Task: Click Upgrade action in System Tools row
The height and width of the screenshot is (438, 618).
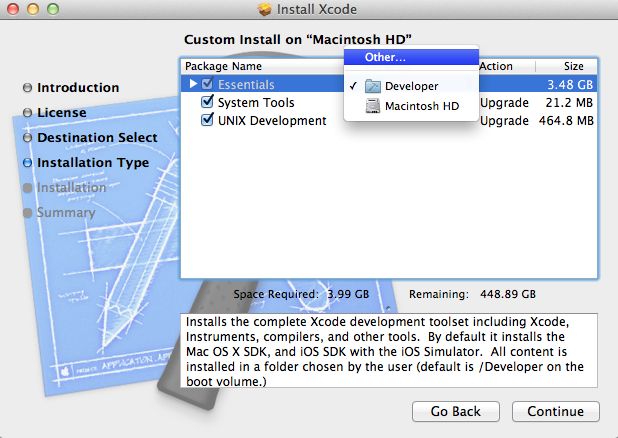Action: 504,103
